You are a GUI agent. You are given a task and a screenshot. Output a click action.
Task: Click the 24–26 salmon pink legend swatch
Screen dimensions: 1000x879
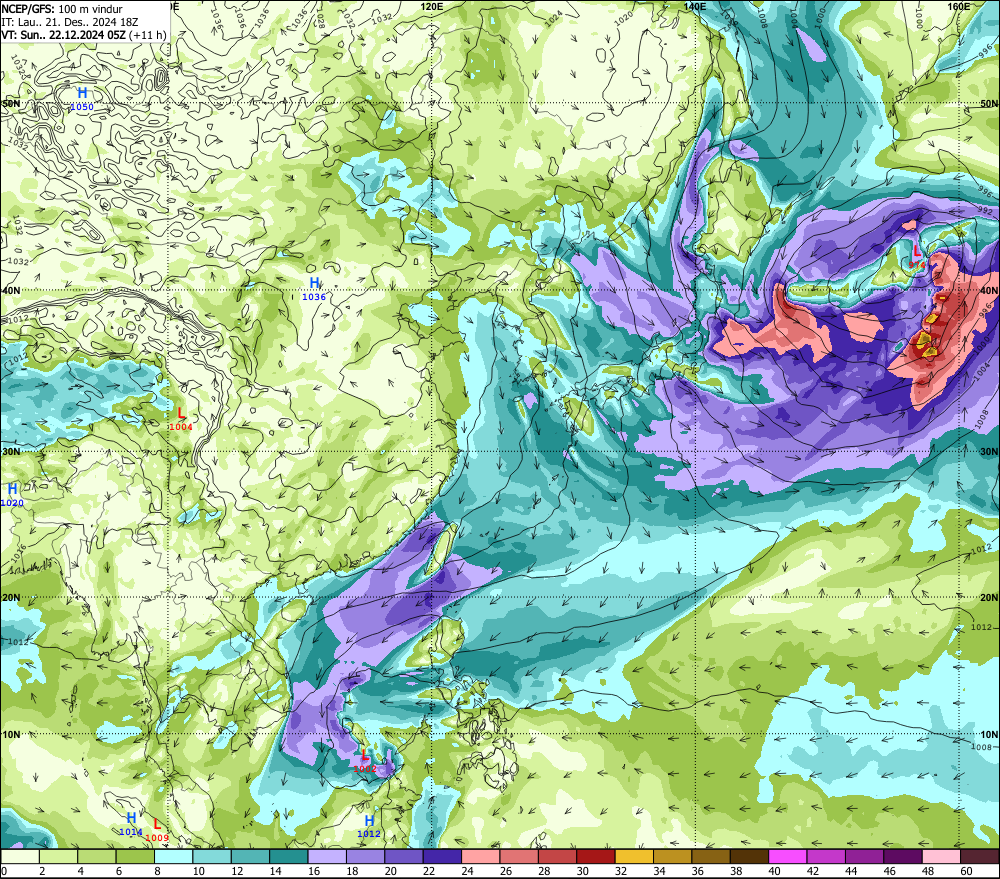point(480,856)
